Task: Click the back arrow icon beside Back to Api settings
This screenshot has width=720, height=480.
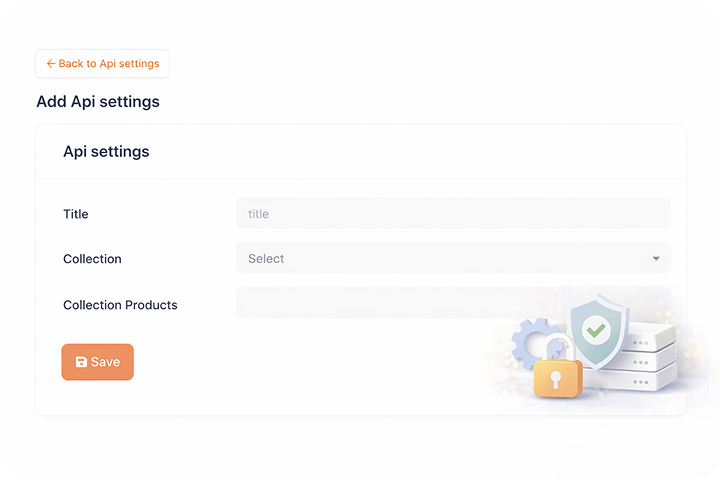Action: (51, 64)
